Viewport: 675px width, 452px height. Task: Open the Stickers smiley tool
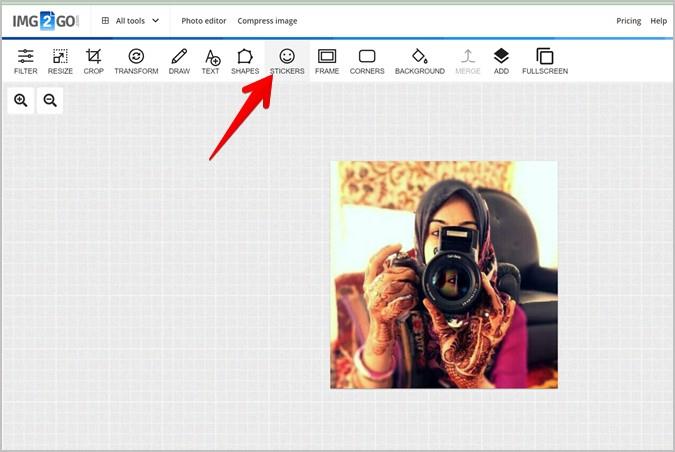coord(287,62)
